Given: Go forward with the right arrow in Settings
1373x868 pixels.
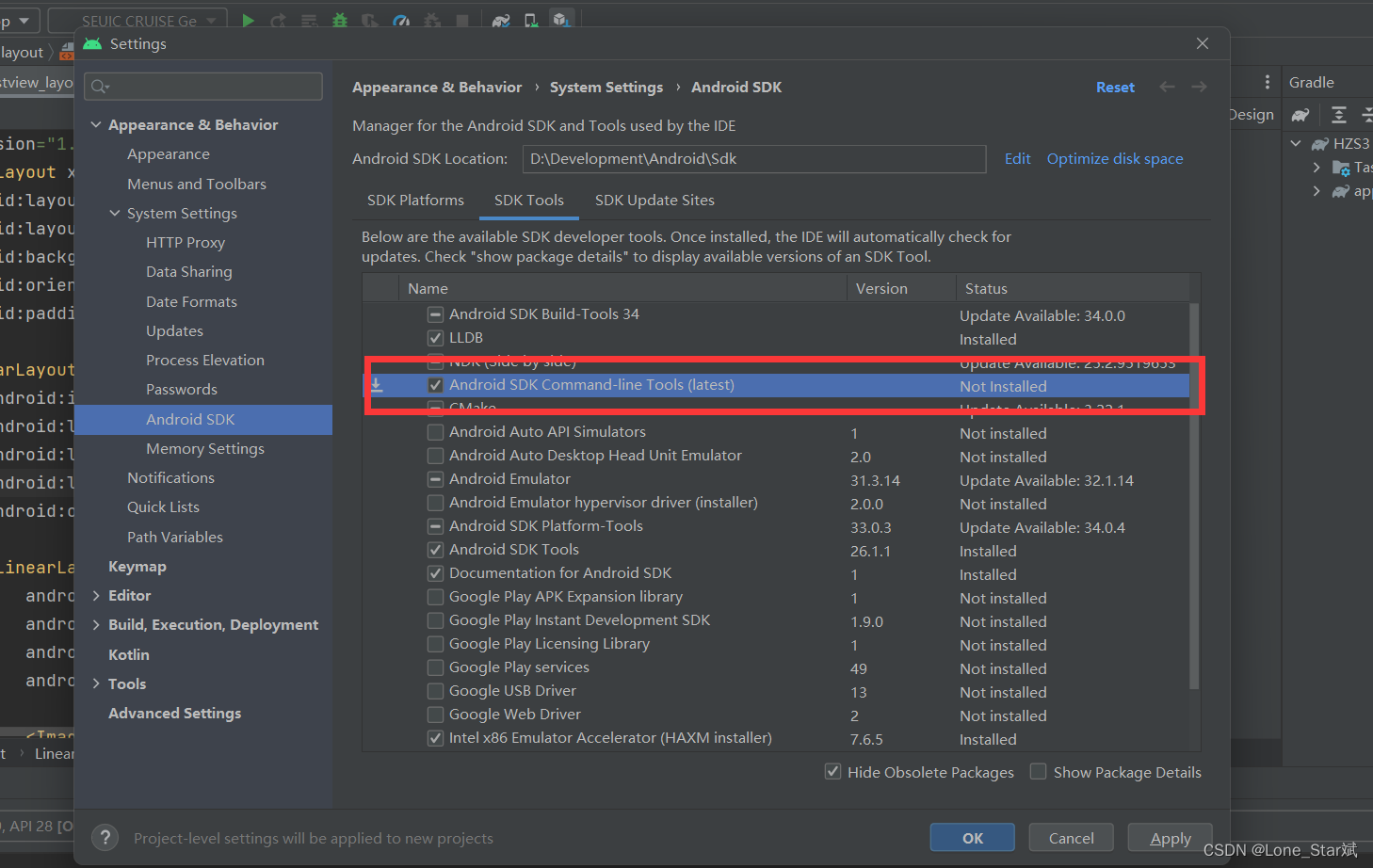Looking at the screenshot, I should tap(1199, 87).
